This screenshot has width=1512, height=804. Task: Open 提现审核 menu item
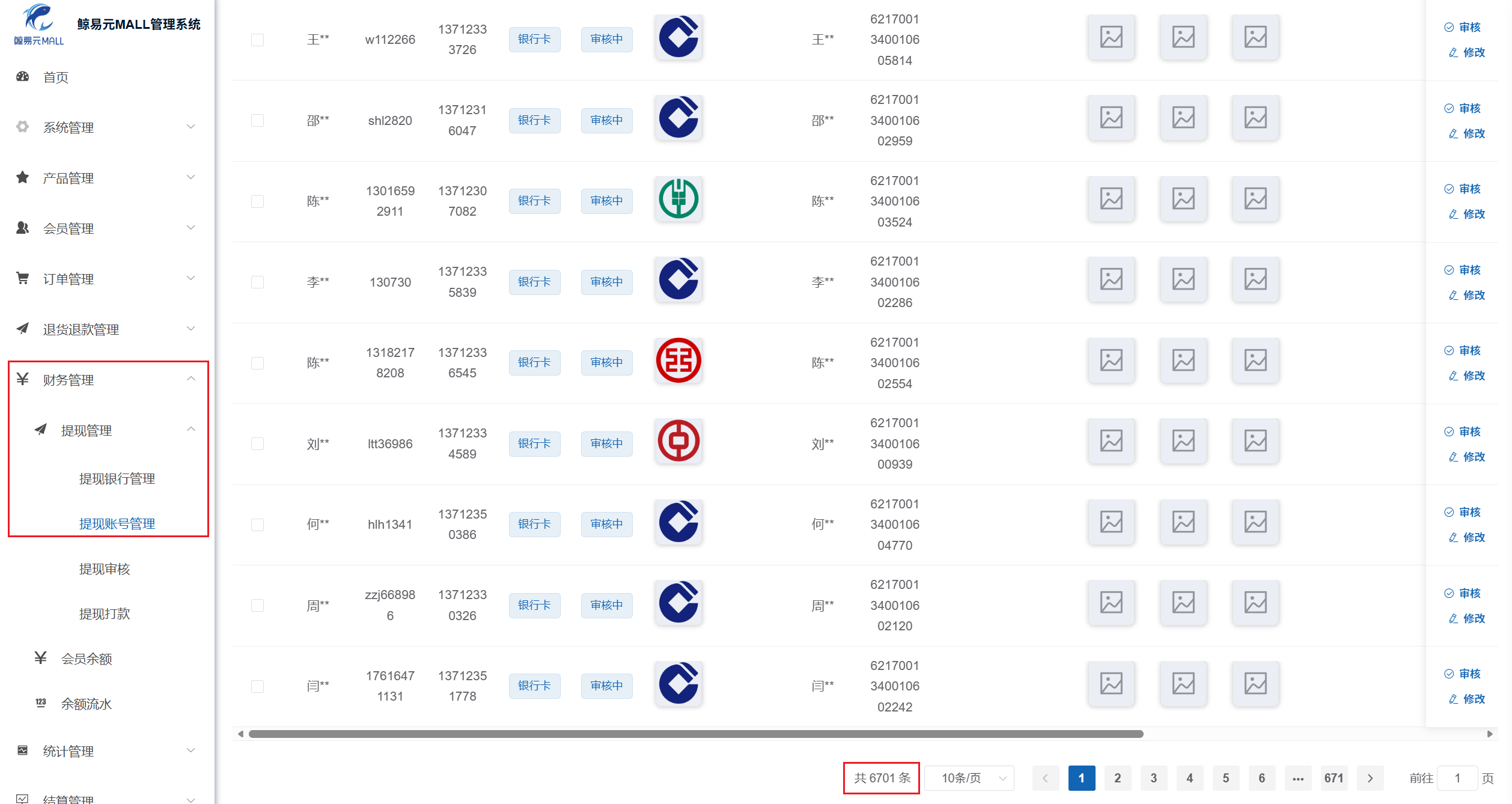(x=105, y=569)
